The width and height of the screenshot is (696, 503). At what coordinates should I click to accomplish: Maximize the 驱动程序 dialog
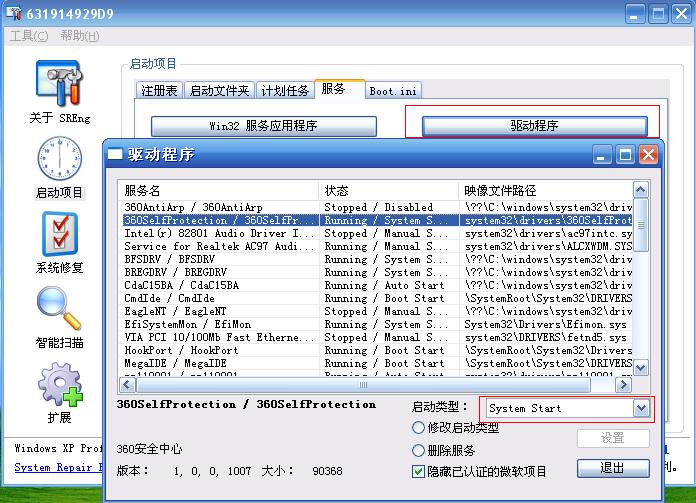tap(625, 155)
